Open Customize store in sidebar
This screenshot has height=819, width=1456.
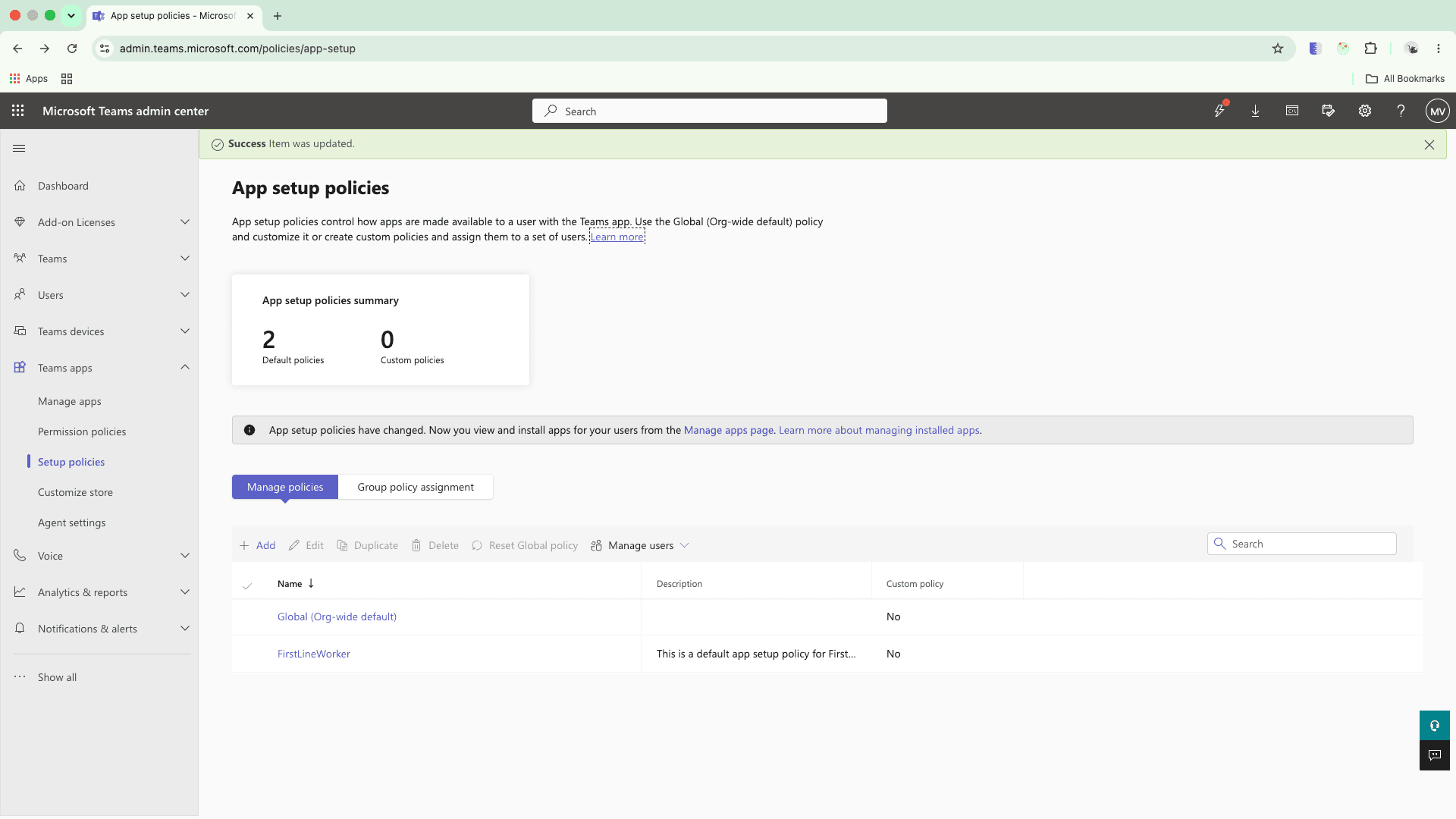pos(75,492)
